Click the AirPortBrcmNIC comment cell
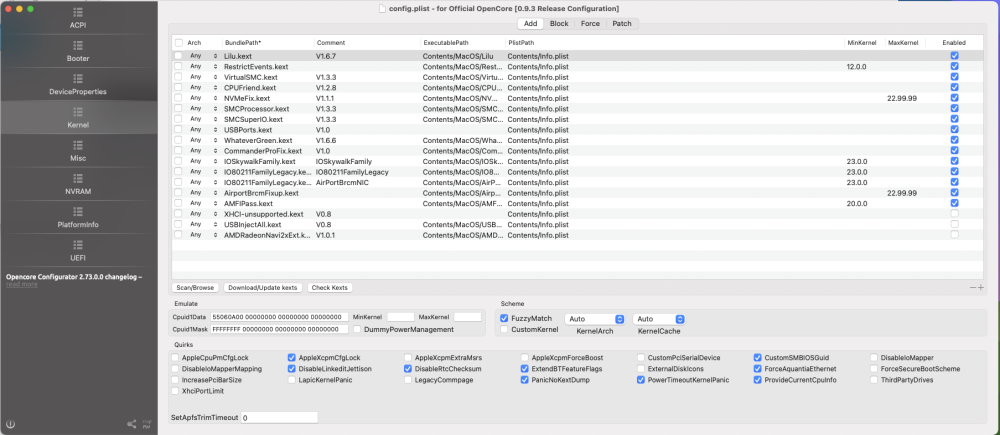Image resolution: width=1000 pixels, height=435 pixels. pos(341,182)
